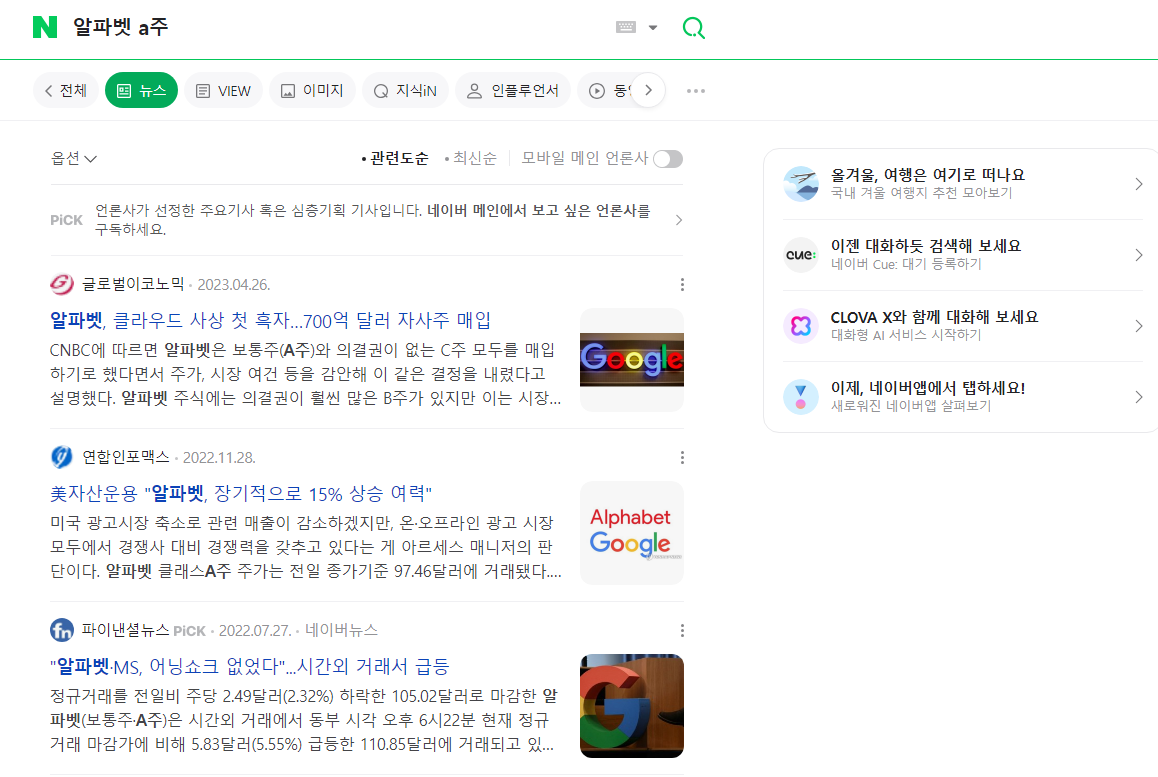This screenshot has width=1158, height=777.
Task: Expand the PiCK notice chevron
Action: pos(679,220)
